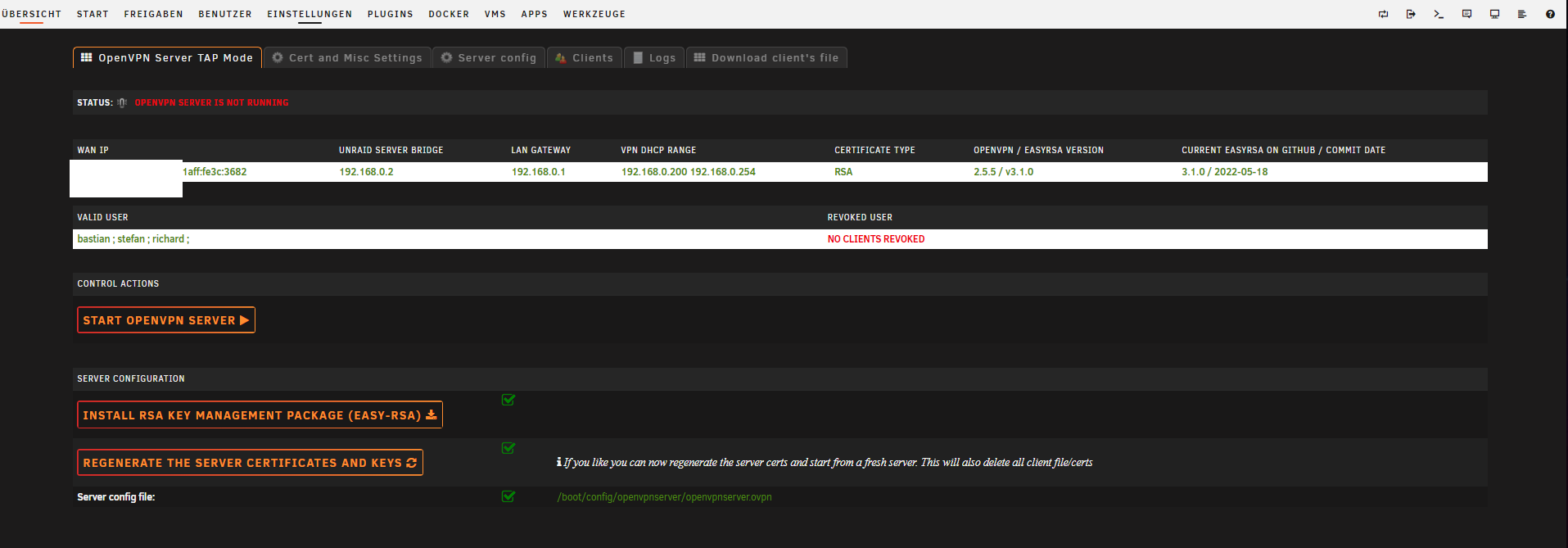Click the OPENVPN SERVER IS NOT RUNNING status text
The image size is (1568, 548).
(211, 102)
